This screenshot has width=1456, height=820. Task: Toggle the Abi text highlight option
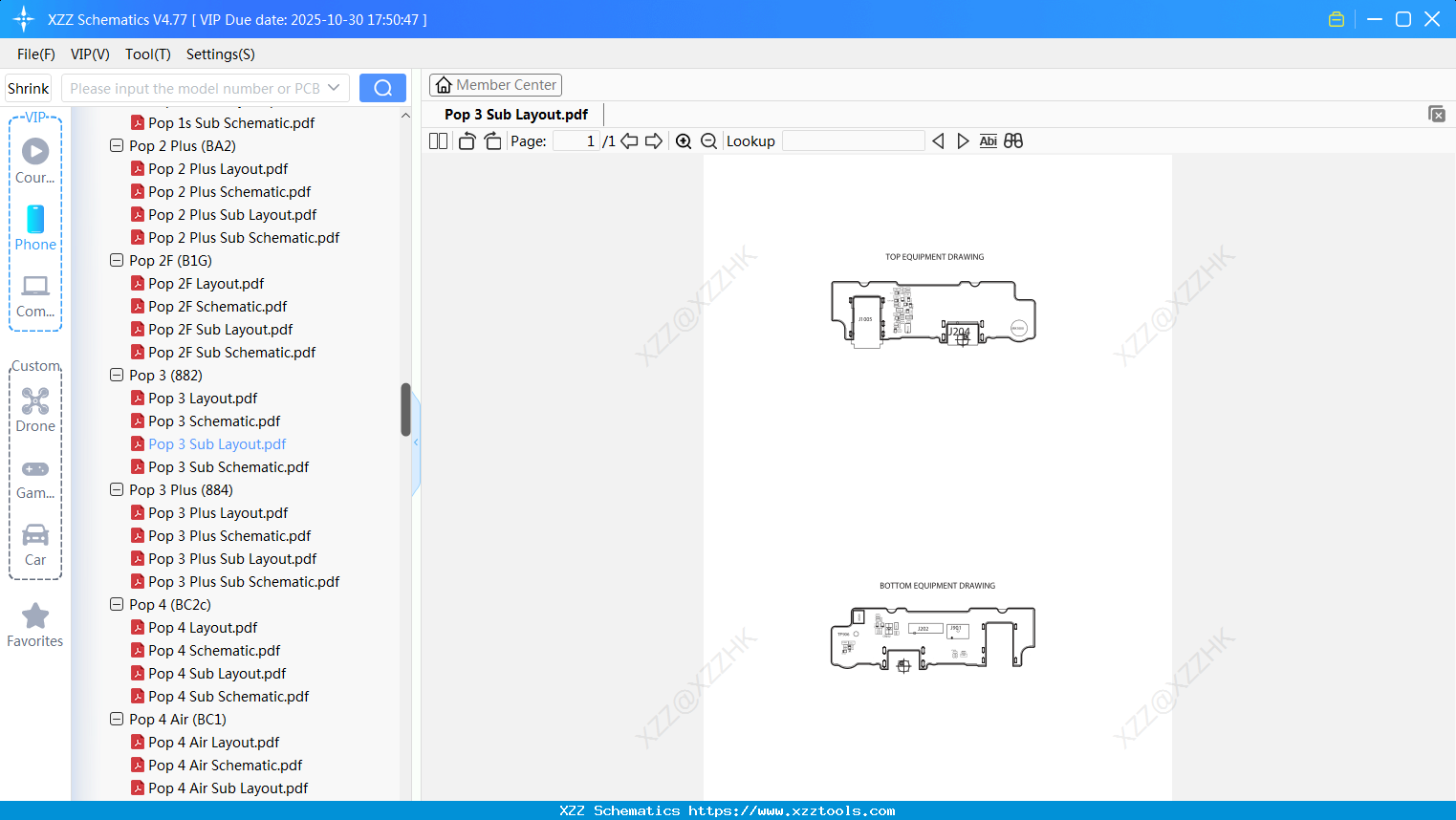pyautogui.click(x=988, y=140)
